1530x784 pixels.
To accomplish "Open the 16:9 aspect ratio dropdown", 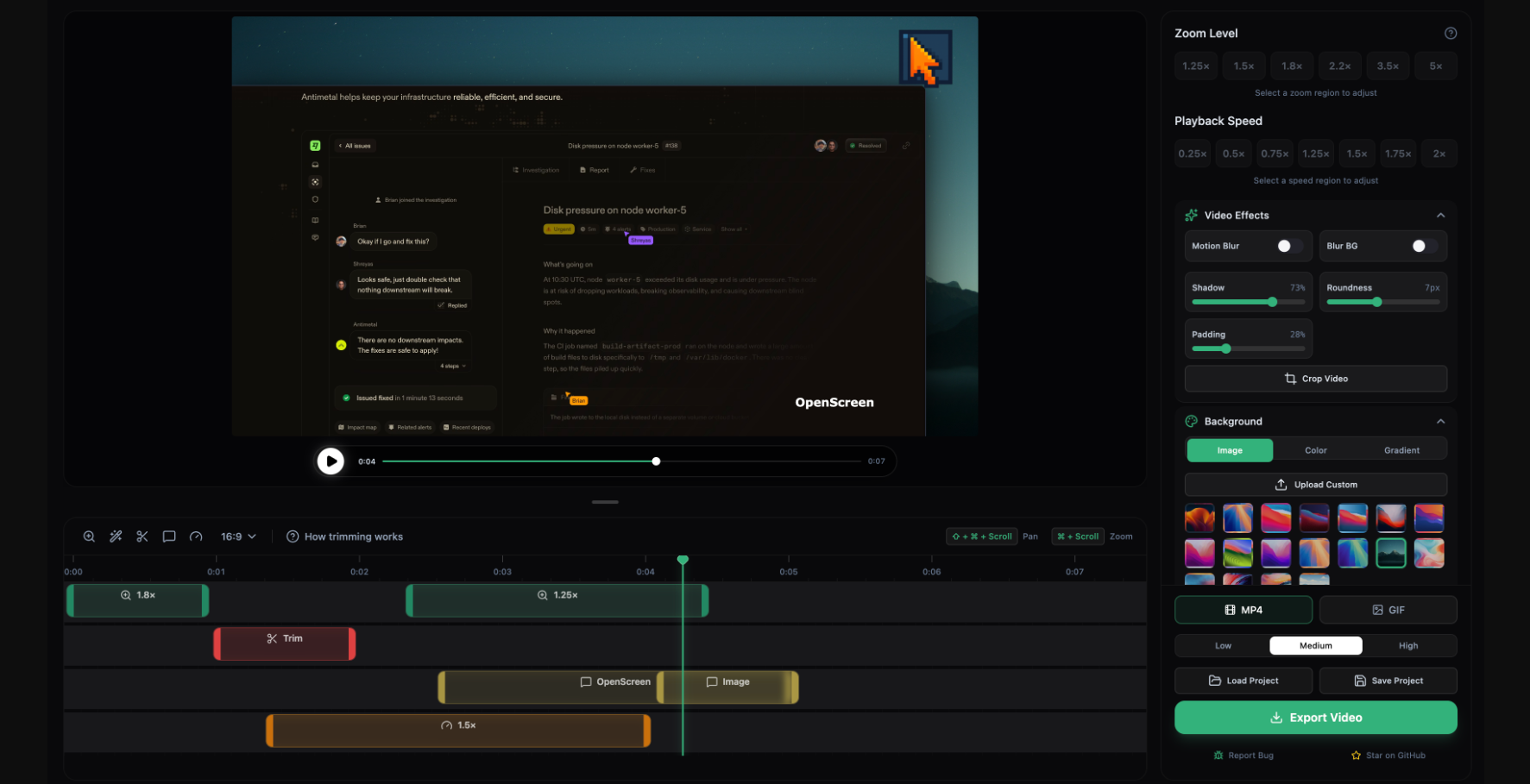I will point(238,536).
